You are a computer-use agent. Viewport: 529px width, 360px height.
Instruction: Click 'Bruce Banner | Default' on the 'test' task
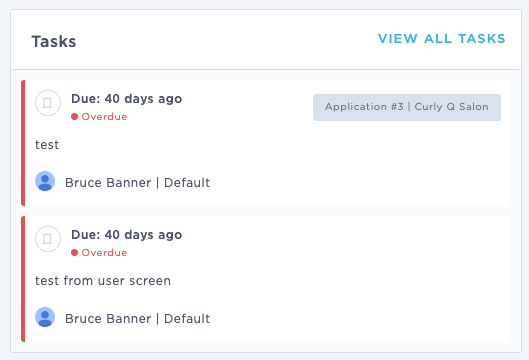point(137,183)
